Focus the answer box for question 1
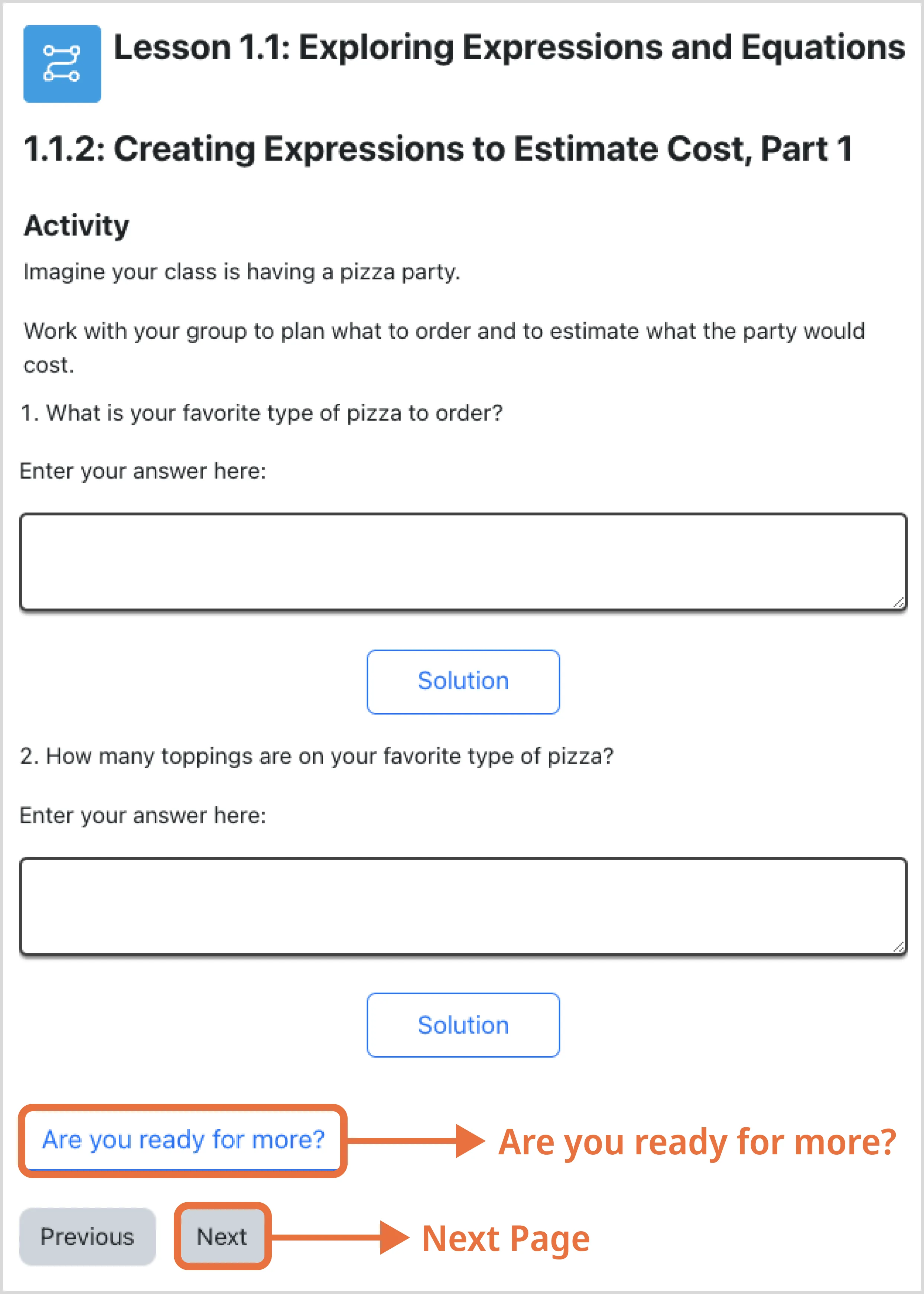924x1294 pixels. [463, 562]
